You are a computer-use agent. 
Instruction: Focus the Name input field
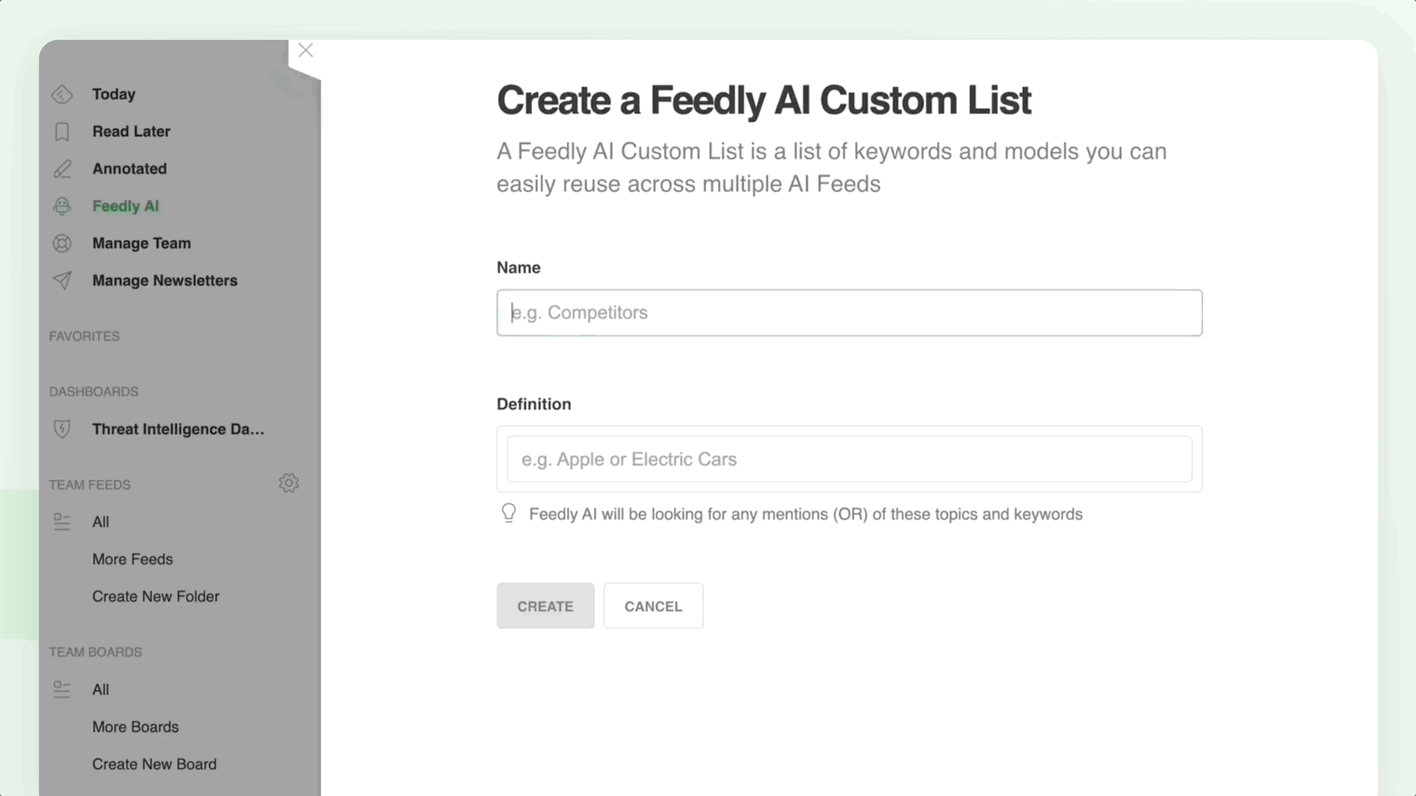coord(849,313)
